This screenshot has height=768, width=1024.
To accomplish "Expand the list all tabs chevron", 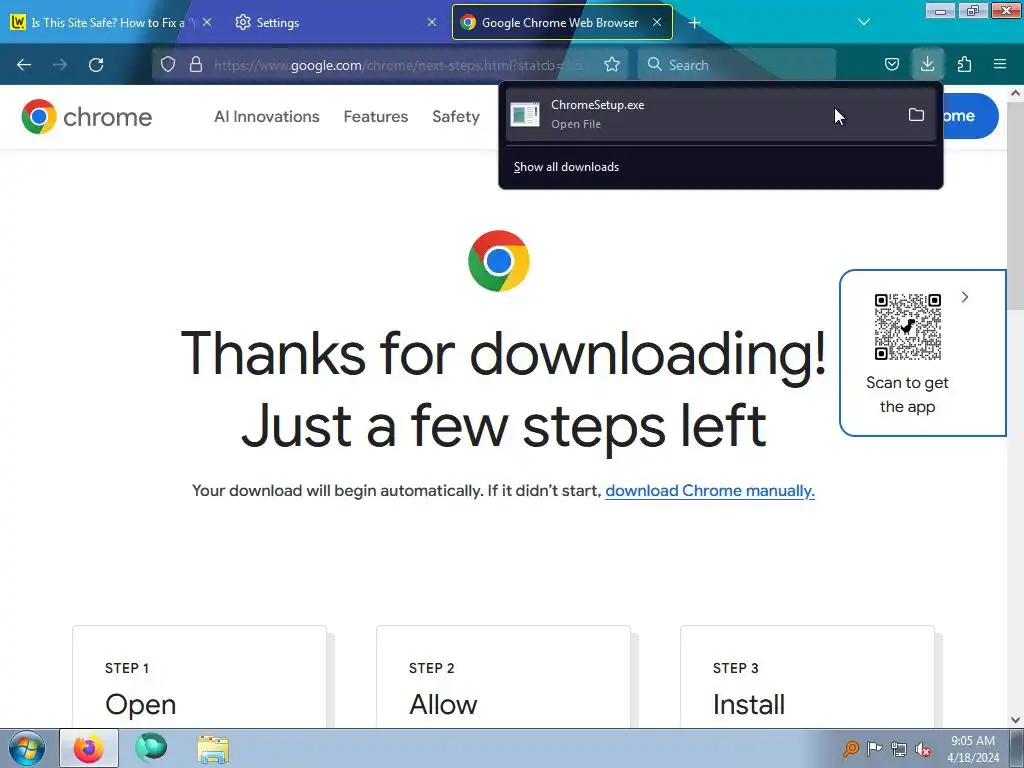I will 864,23.
